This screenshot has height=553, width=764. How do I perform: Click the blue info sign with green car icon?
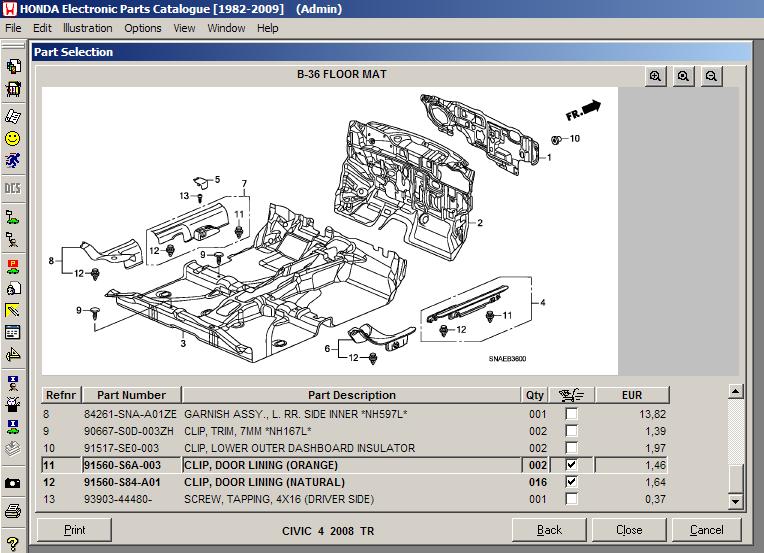[13, 426]
